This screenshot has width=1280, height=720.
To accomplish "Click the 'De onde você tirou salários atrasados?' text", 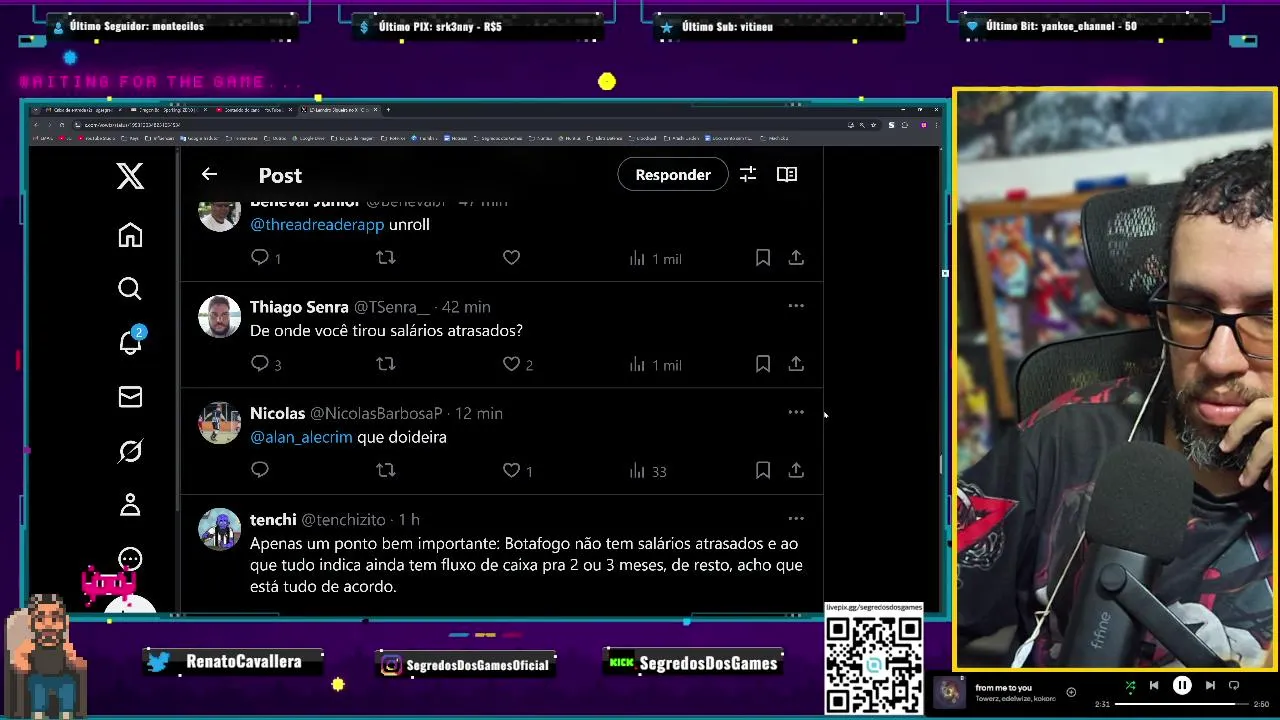I will [x=386, y=330].
